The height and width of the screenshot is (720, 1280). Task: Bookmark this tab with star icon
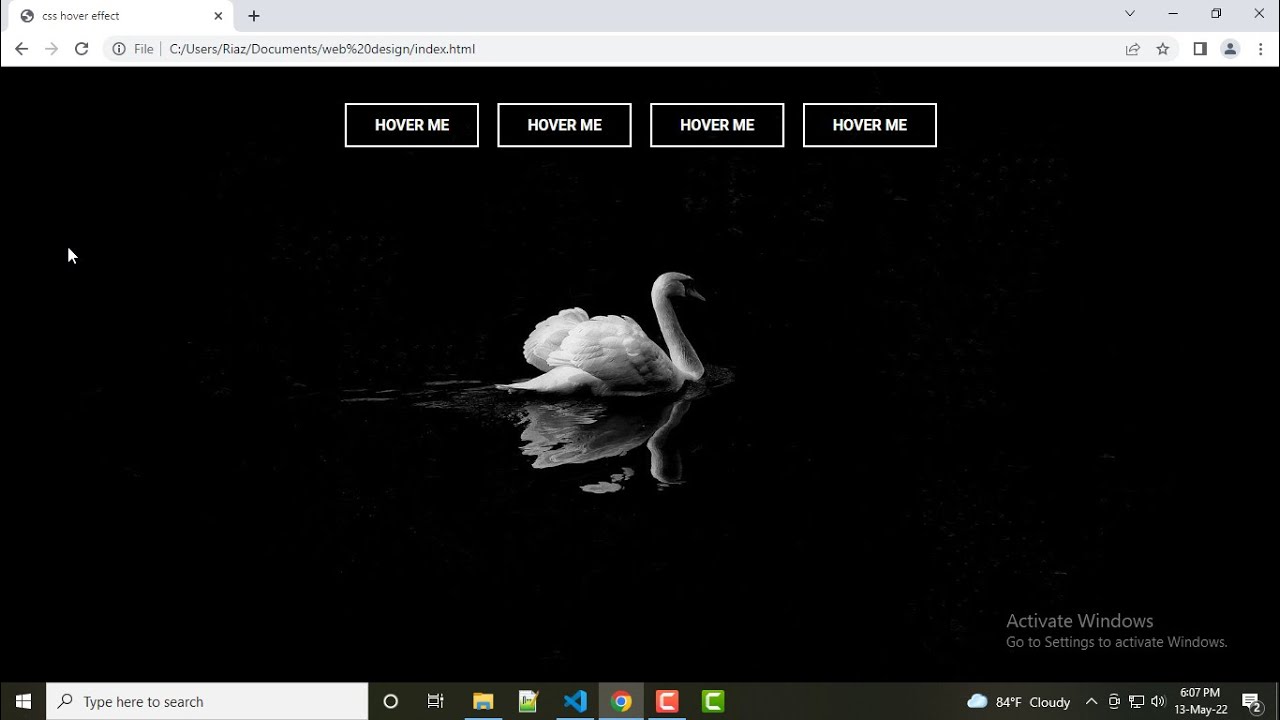point(1163,49)
